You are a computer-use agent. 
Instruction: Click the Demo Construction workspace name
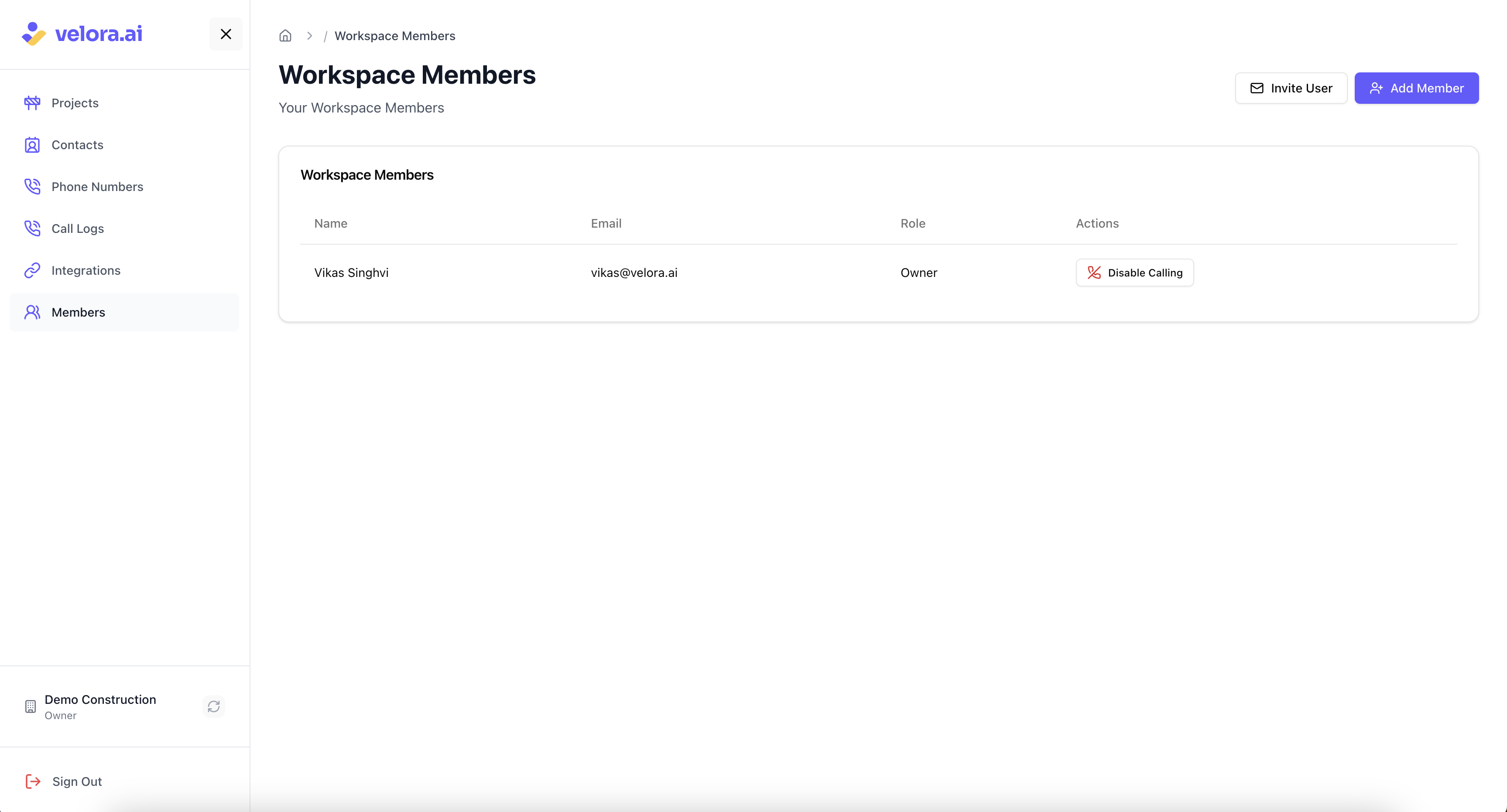[x=100, y=700]
